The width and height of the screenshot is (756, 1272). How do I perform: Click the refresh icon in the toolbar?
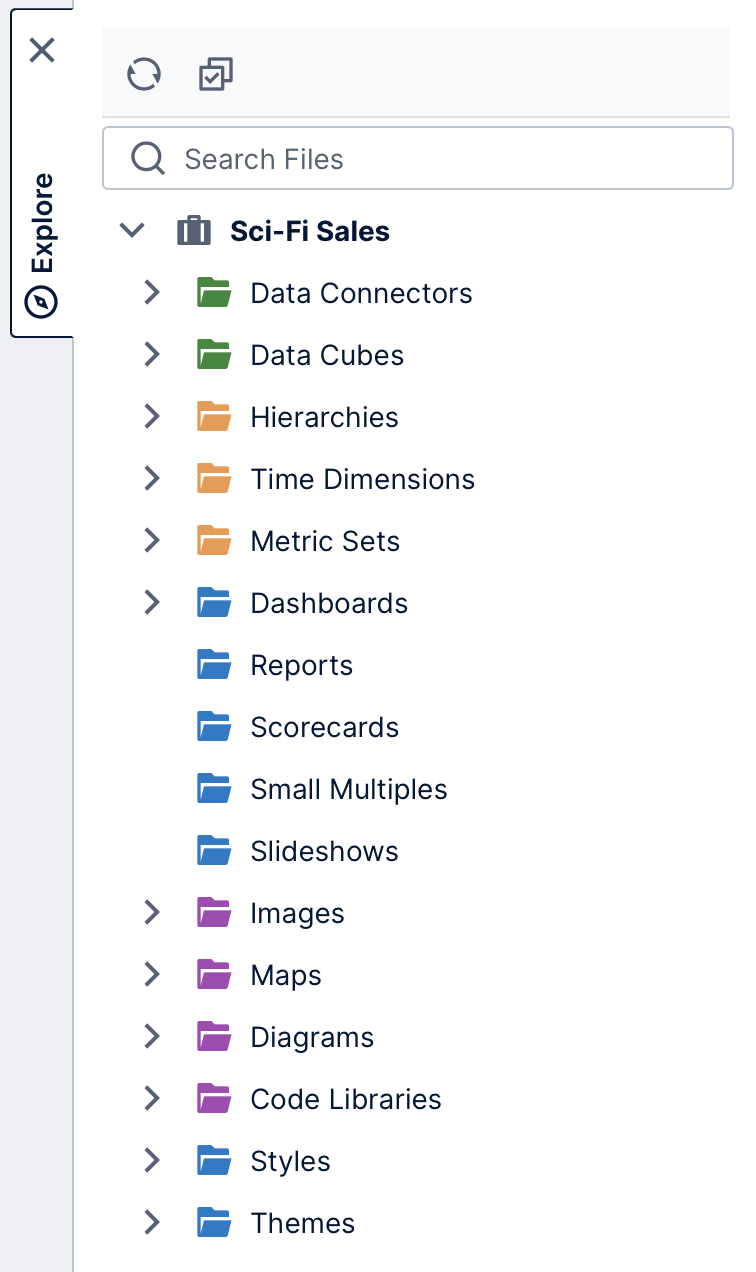coord(144,75)
